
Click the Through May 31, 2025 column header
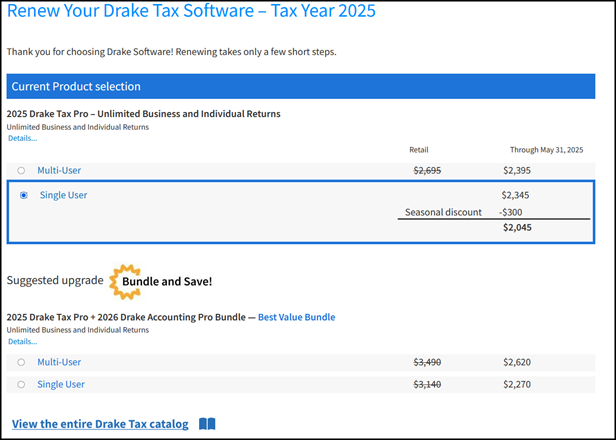click(x=546, y=150)
